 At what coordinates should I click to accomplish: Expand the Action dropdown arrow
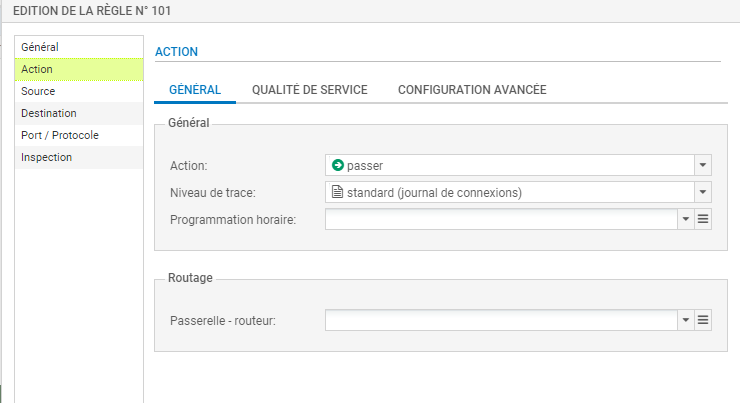click(703, 165)
